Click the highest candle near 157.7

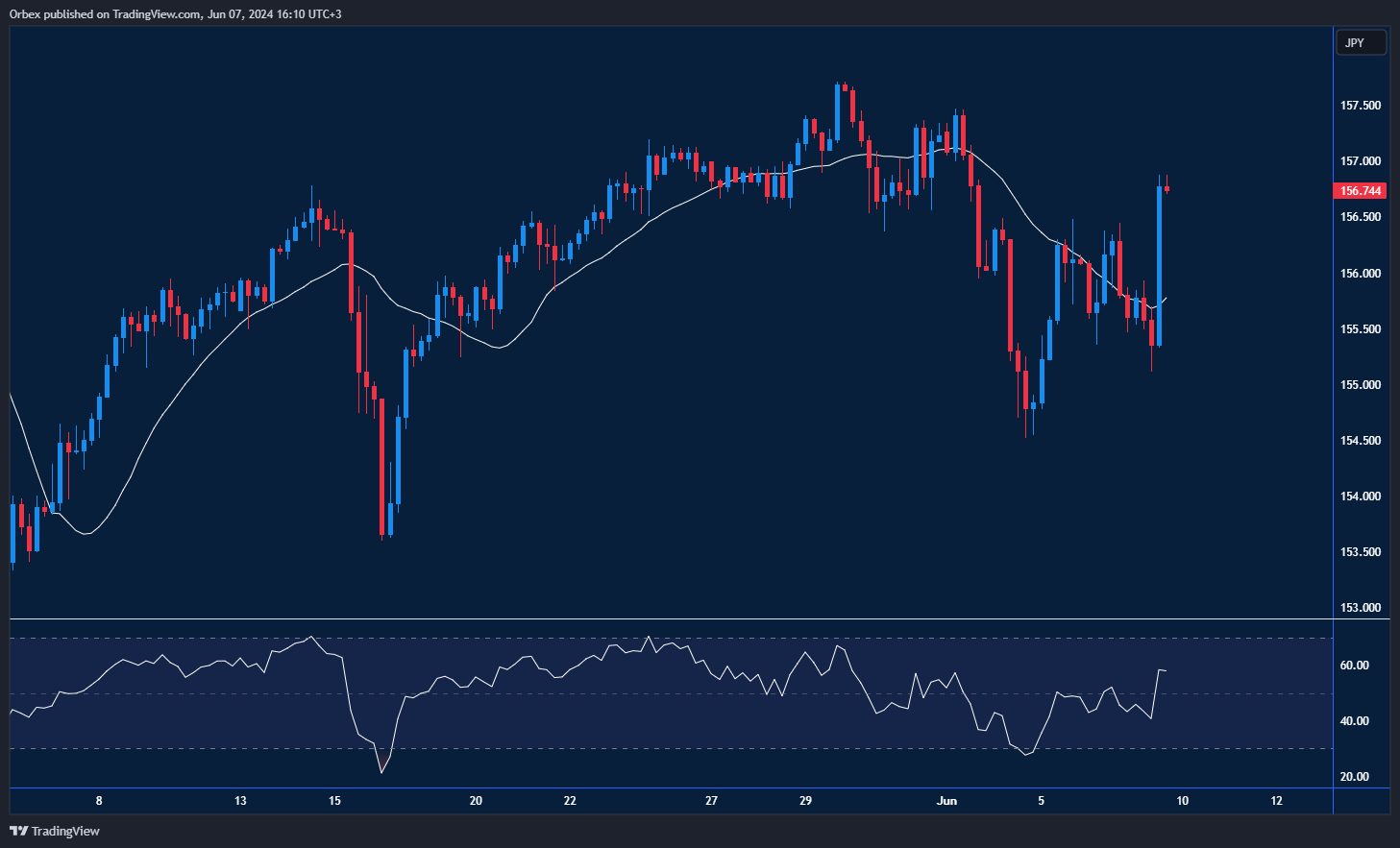[x=838, y=110]
